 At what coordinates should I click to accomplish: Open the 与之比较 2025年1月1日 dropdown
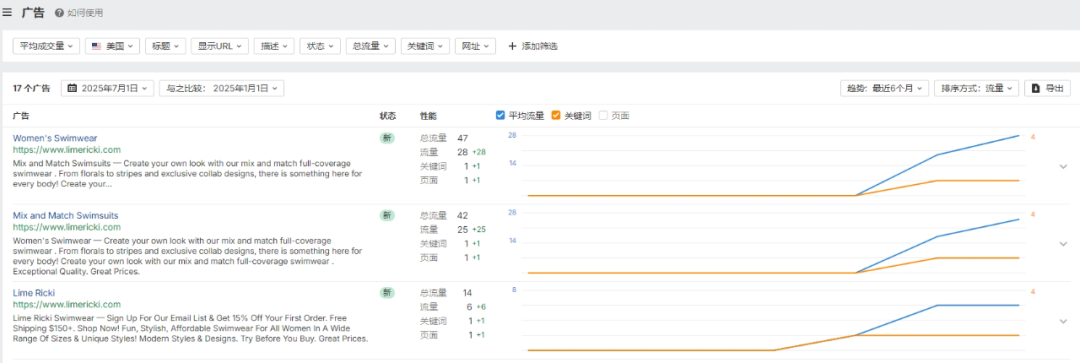(x=221, y=88)
